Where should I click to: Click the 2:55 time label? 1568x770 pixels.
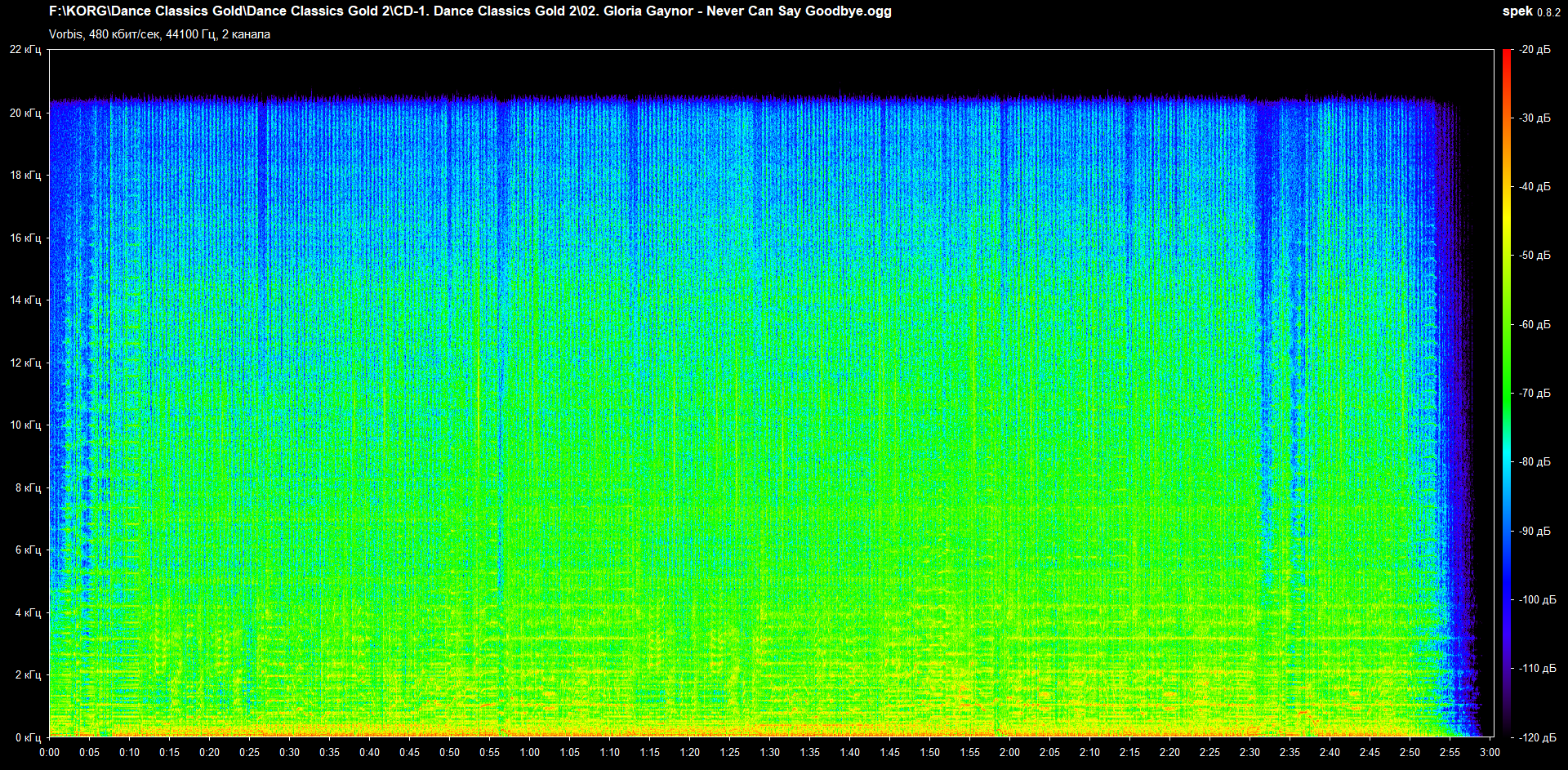coord(1450,752)
